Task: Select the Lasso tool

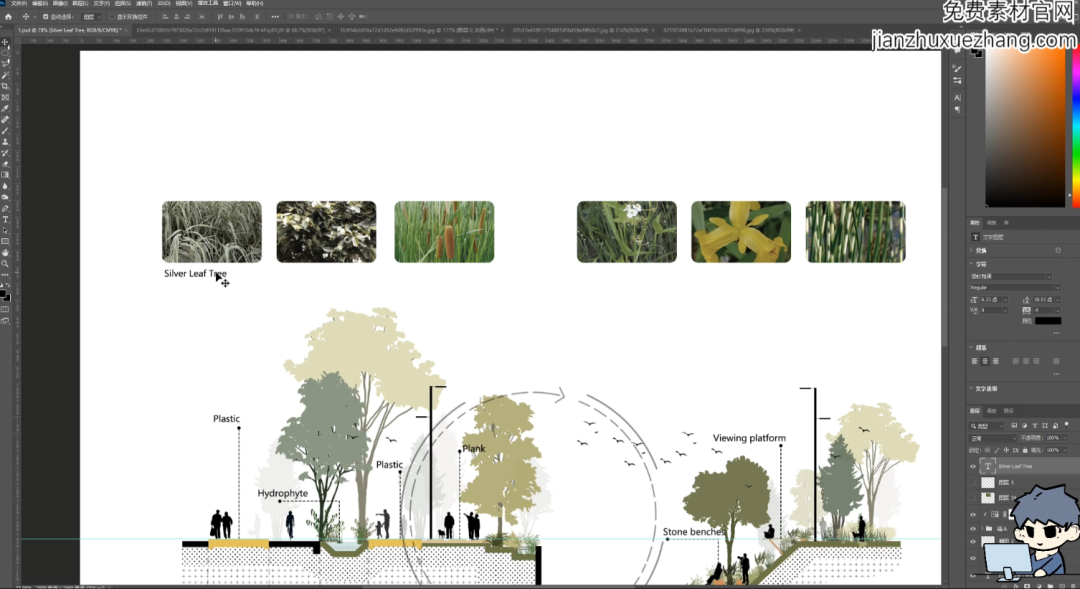Action: [x=5, y=64]
